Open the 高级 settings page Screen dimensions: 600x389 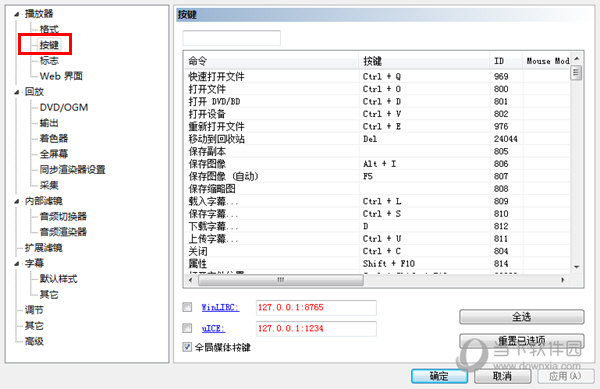(34, 341)
